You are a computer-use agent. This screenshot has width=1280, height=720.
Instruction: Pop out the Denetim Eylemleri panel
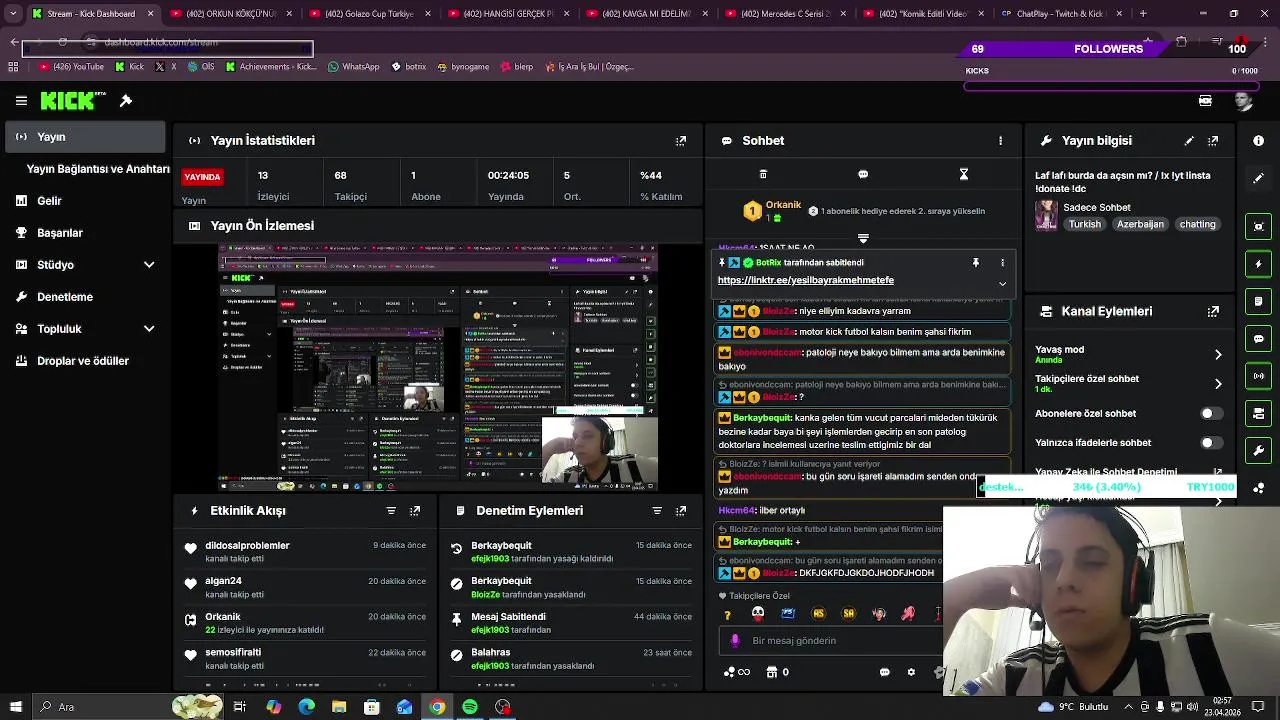click(681, 511)
